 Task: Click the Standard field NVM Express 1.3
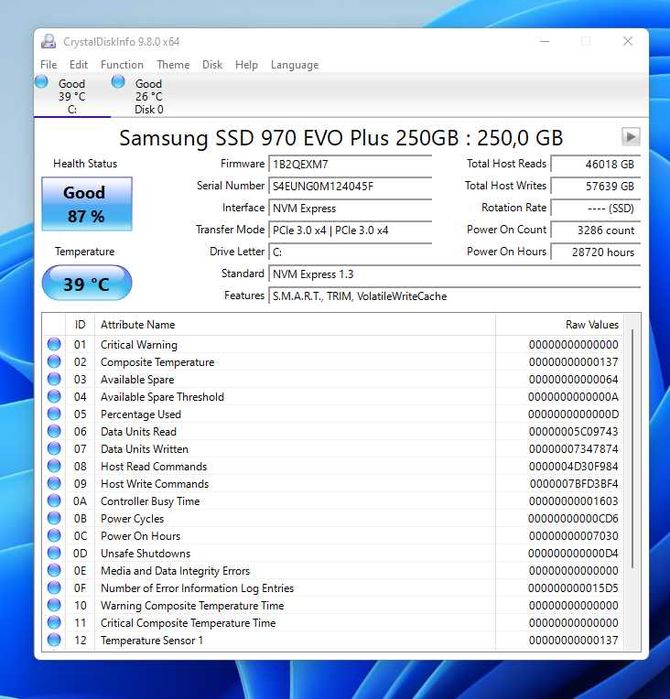(x=455, y=274)
